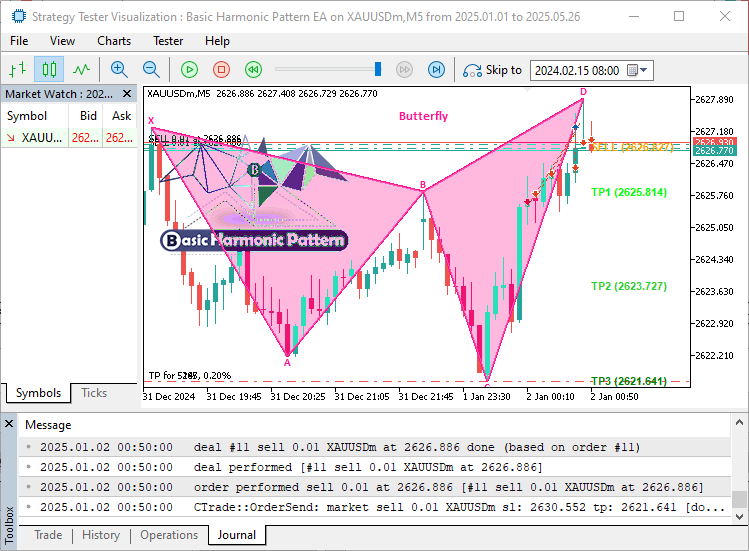Close the Toolbox panel
The height and width of the screenshot is (551, 749).
(x=9, y=425)
